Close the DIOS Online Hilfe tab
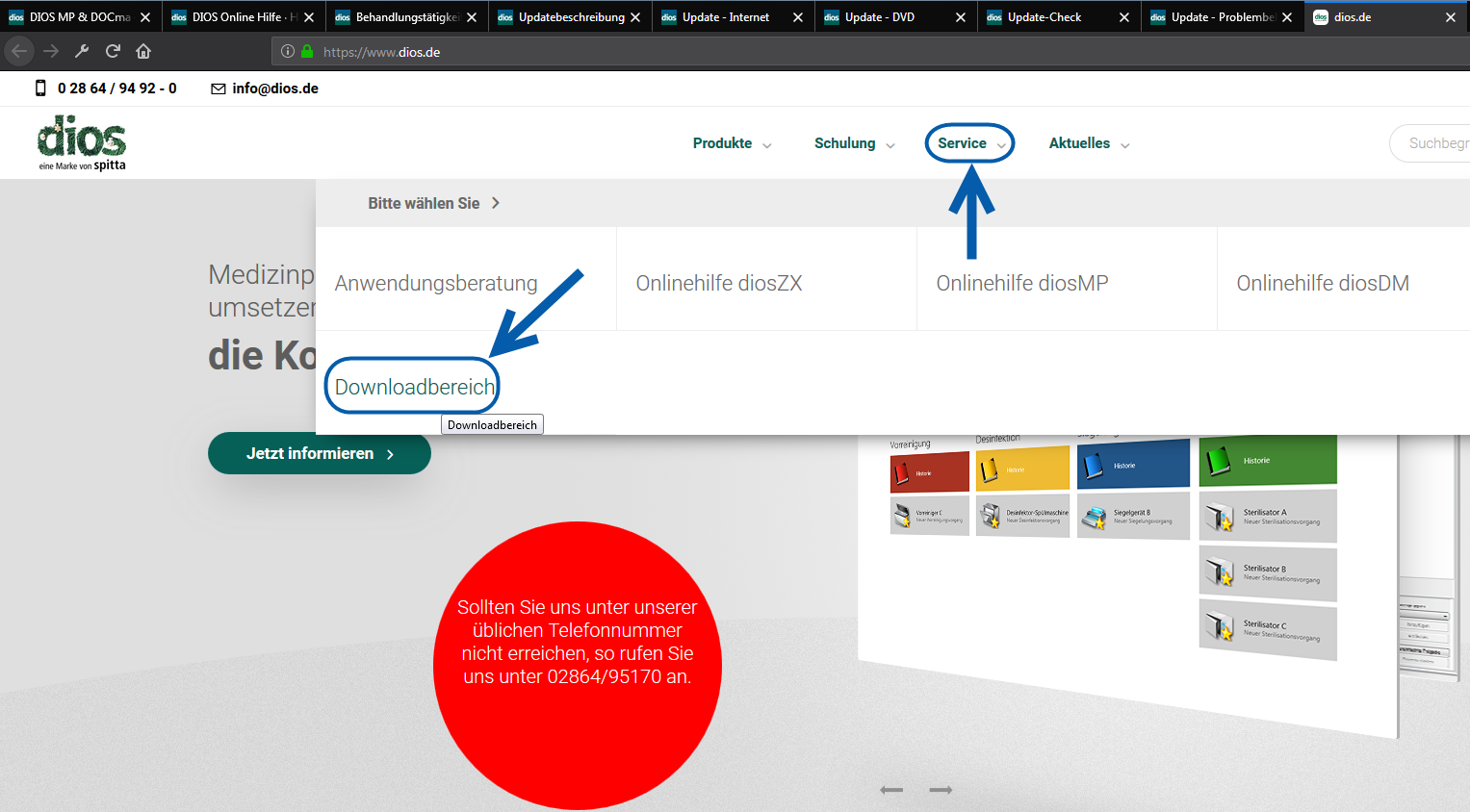Image resolution: width=1470 pixels, height=812 pixels. coord(309,17)
